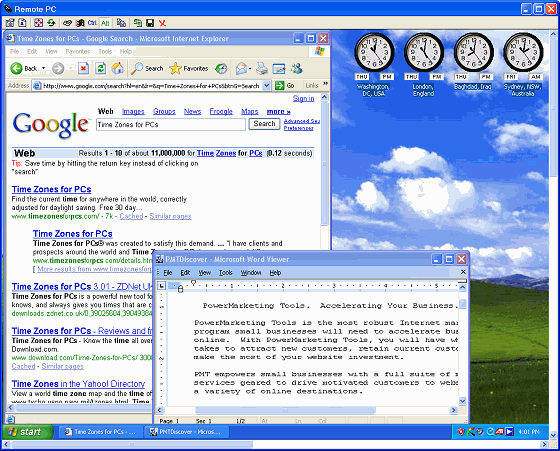Expand the Links toolbar chevron
Image resolution: width=560 pixels, height=451 pixels.
[x=325, y=84]
